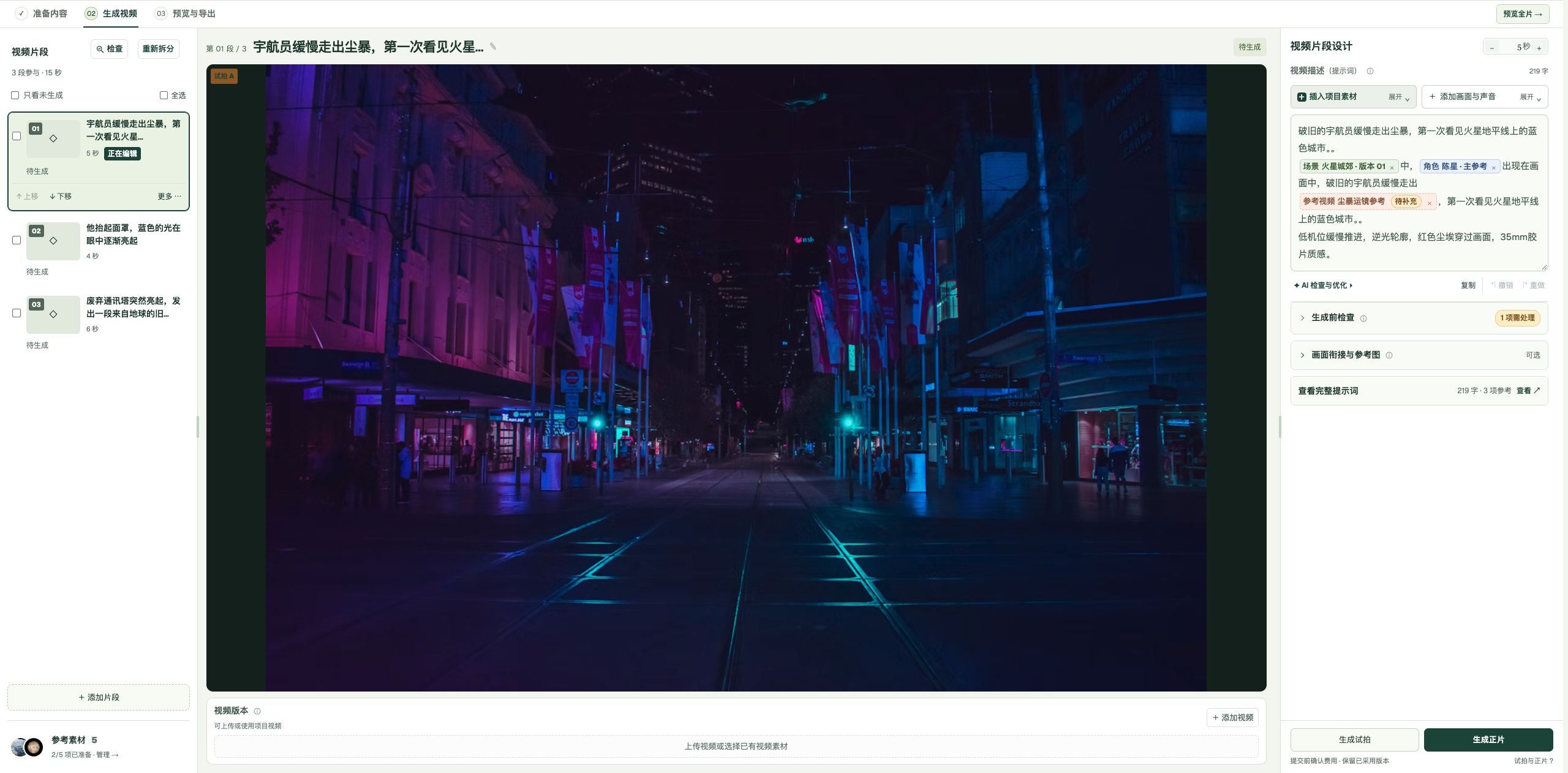Click the 生成试拍 button
1568x773 pixels.
tap(1354, 740)
